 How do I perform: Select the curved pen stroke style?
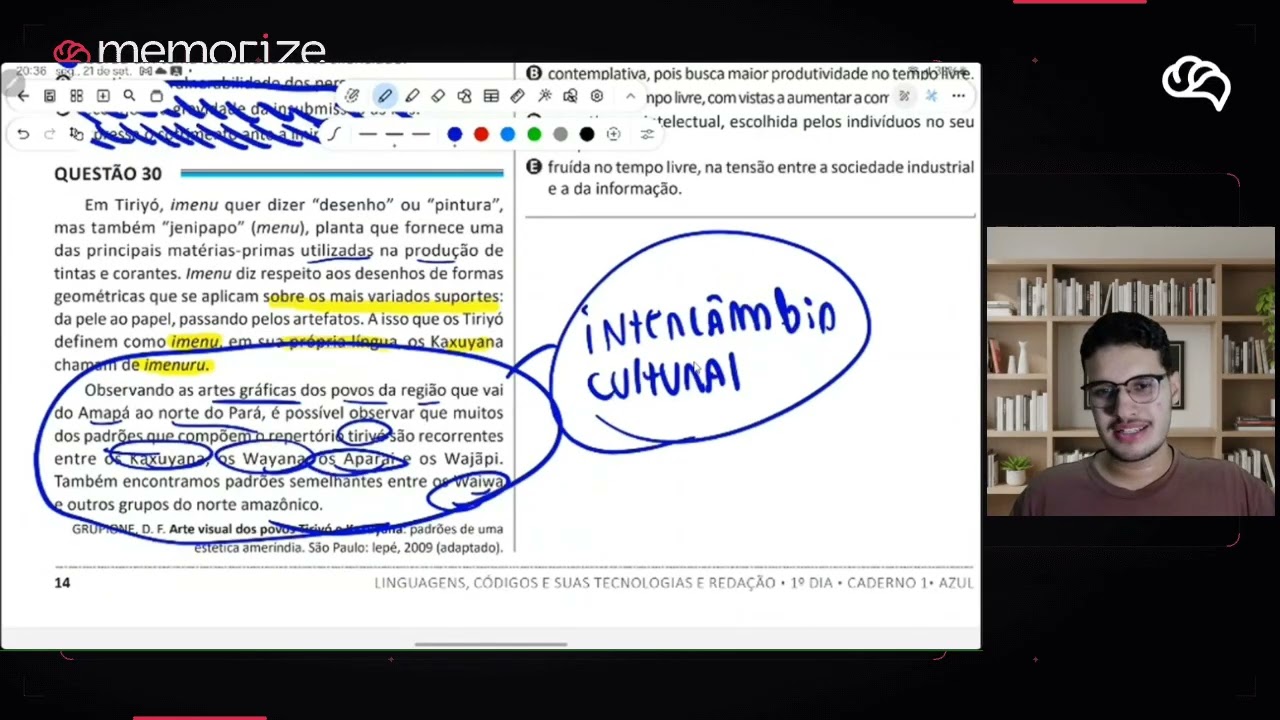click(335, 134)
